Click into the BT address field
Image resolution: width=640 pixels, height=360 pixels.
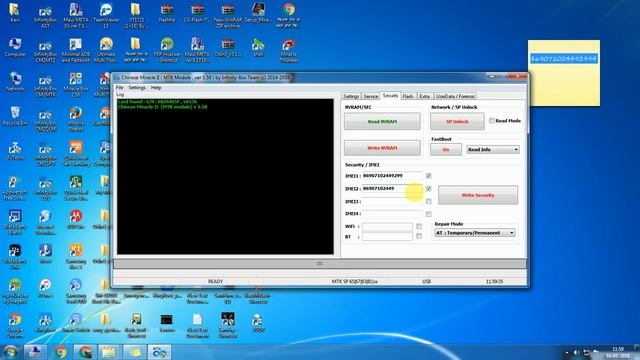[x=387, y=236]
